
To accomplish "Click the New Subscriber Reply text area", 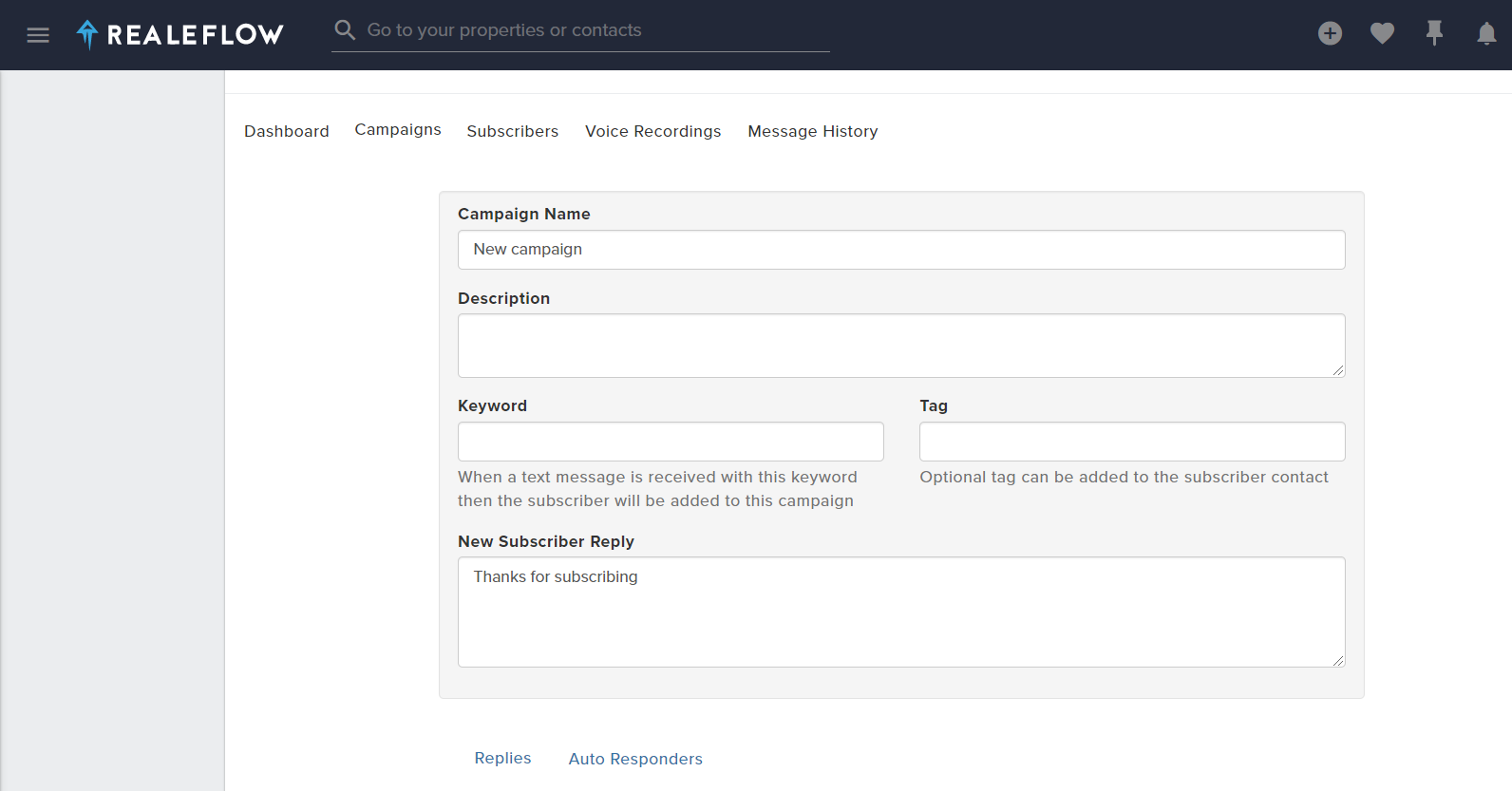I will tap(901, 612).
